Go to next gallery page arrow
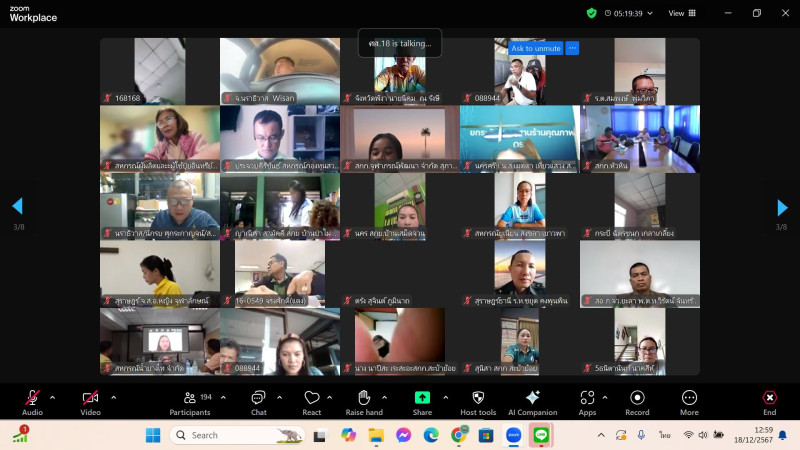Screen dimensions: 800x450 coord(782,207)
